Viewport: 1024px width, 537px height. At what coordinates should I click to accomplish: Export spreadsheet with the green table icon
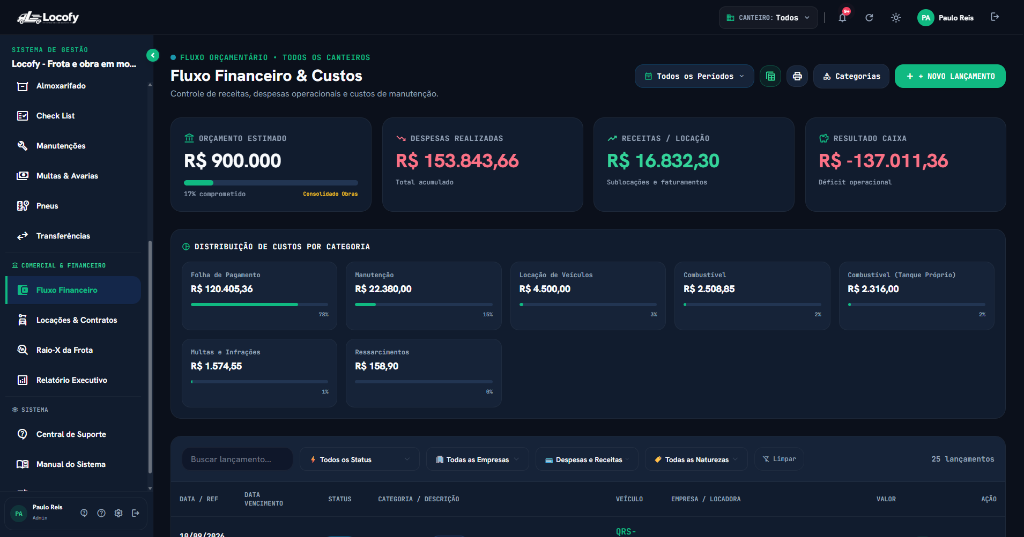(x=770, y=76)
